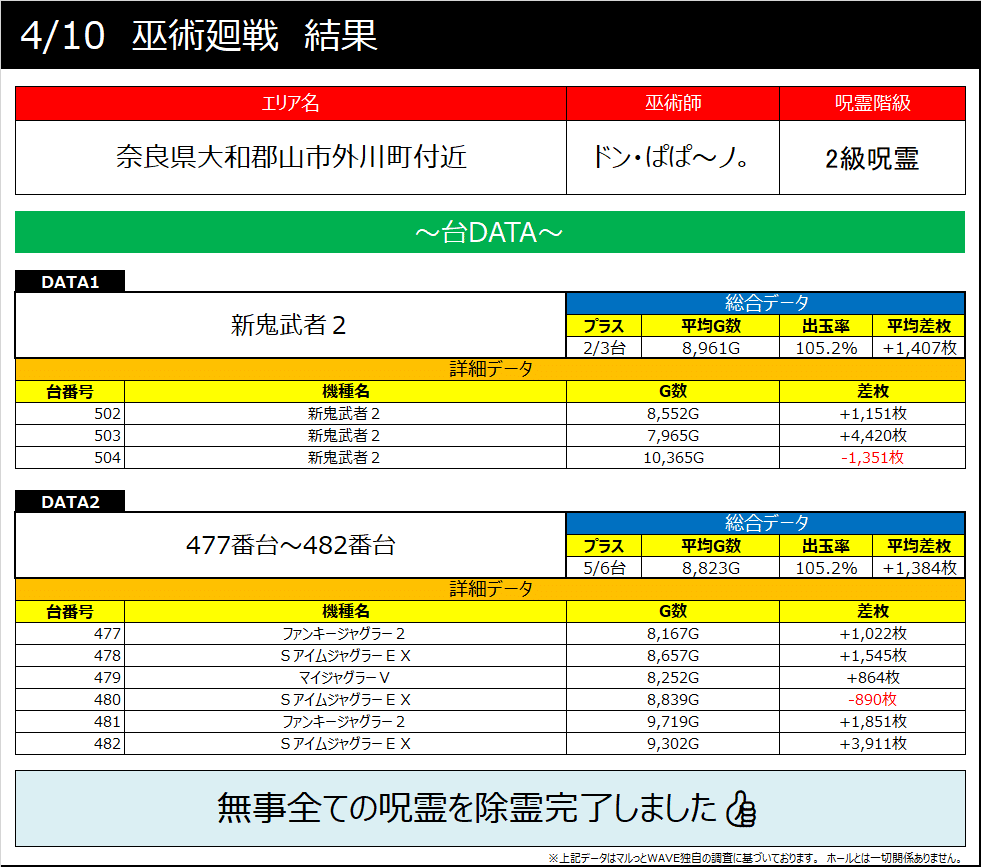Click game count '10,365G'
The height and width of the screenshot is (867, 981).
673,457
